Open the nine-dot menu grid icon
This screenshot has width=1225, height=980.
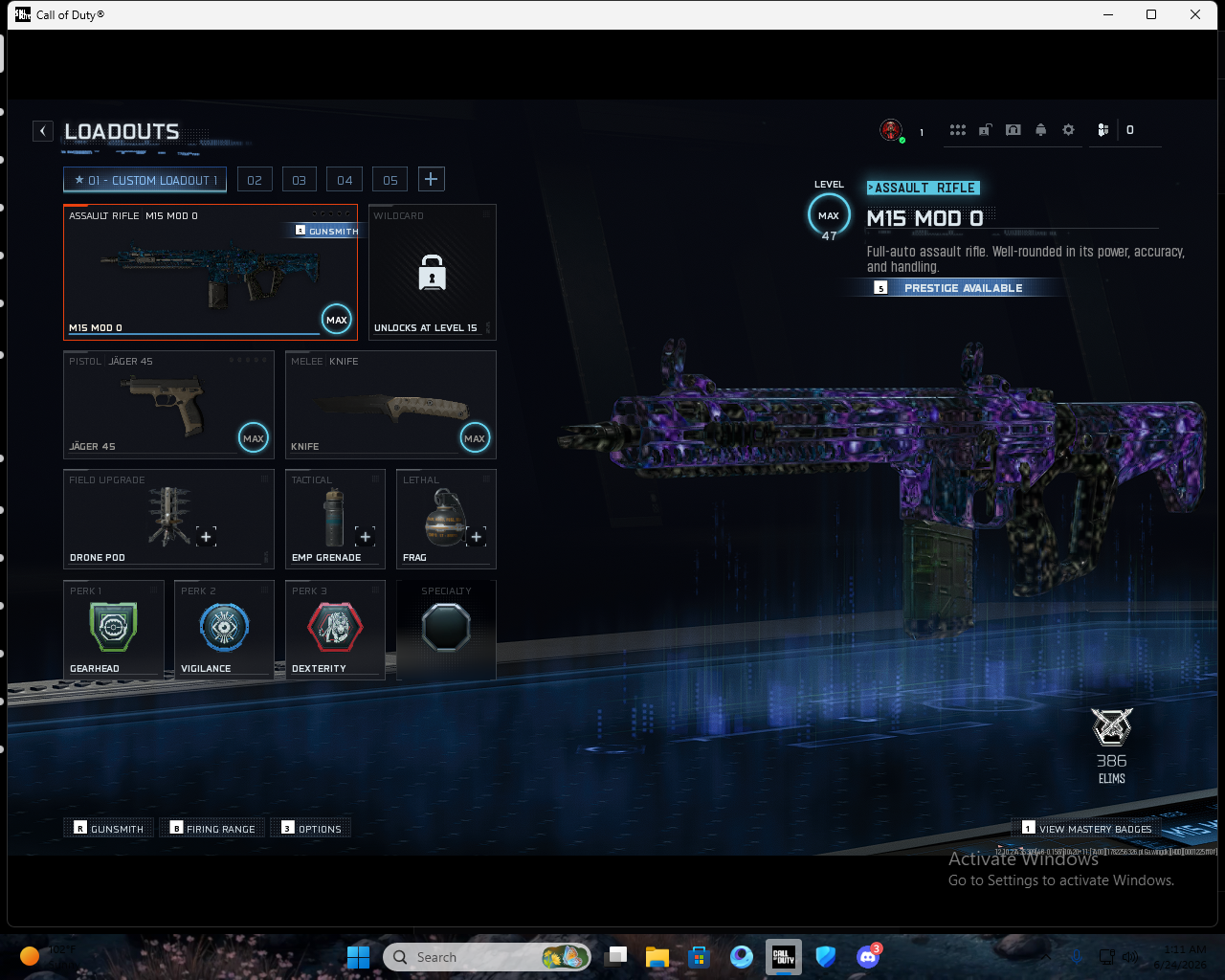point(957,130)
